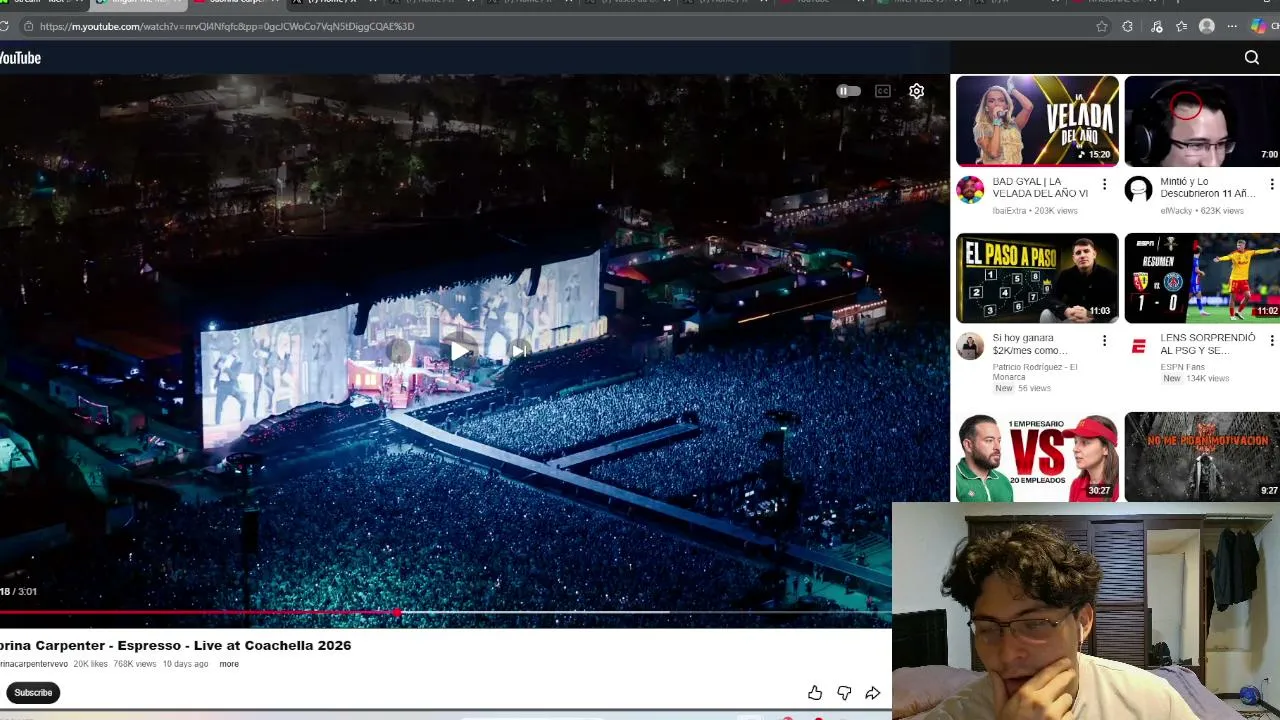
Task: Open 'El Paso a Paso' video thumbnail
Action: [1037, 278]
